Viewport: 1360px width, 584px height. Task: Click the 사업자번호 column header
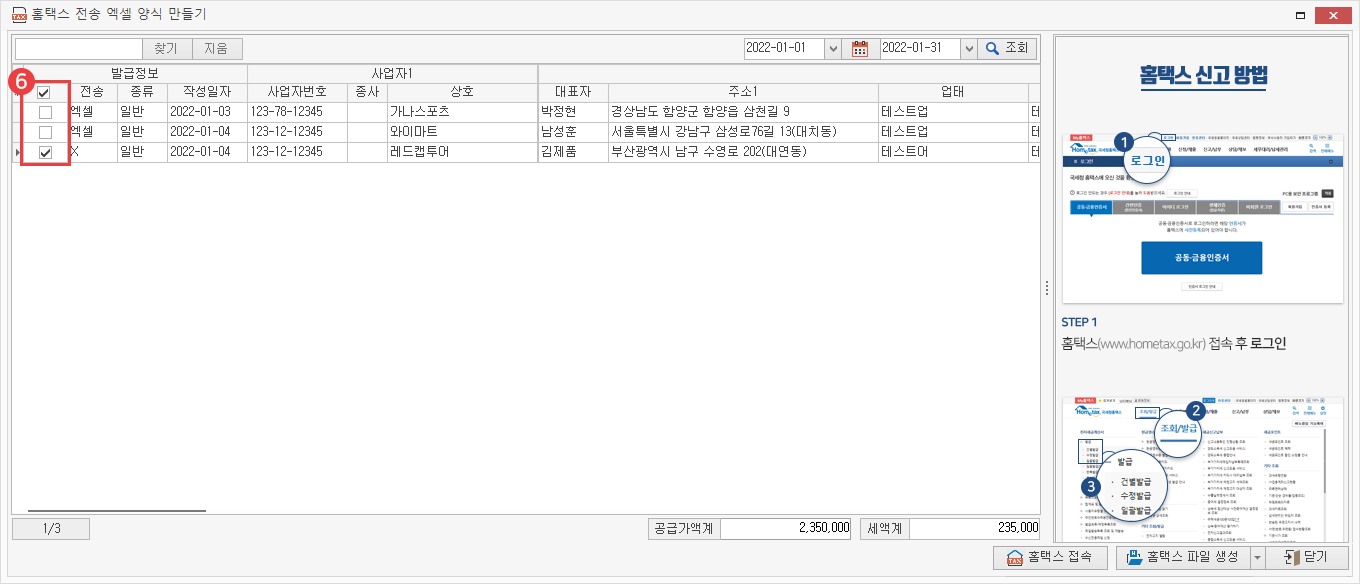tap(297, 92)
